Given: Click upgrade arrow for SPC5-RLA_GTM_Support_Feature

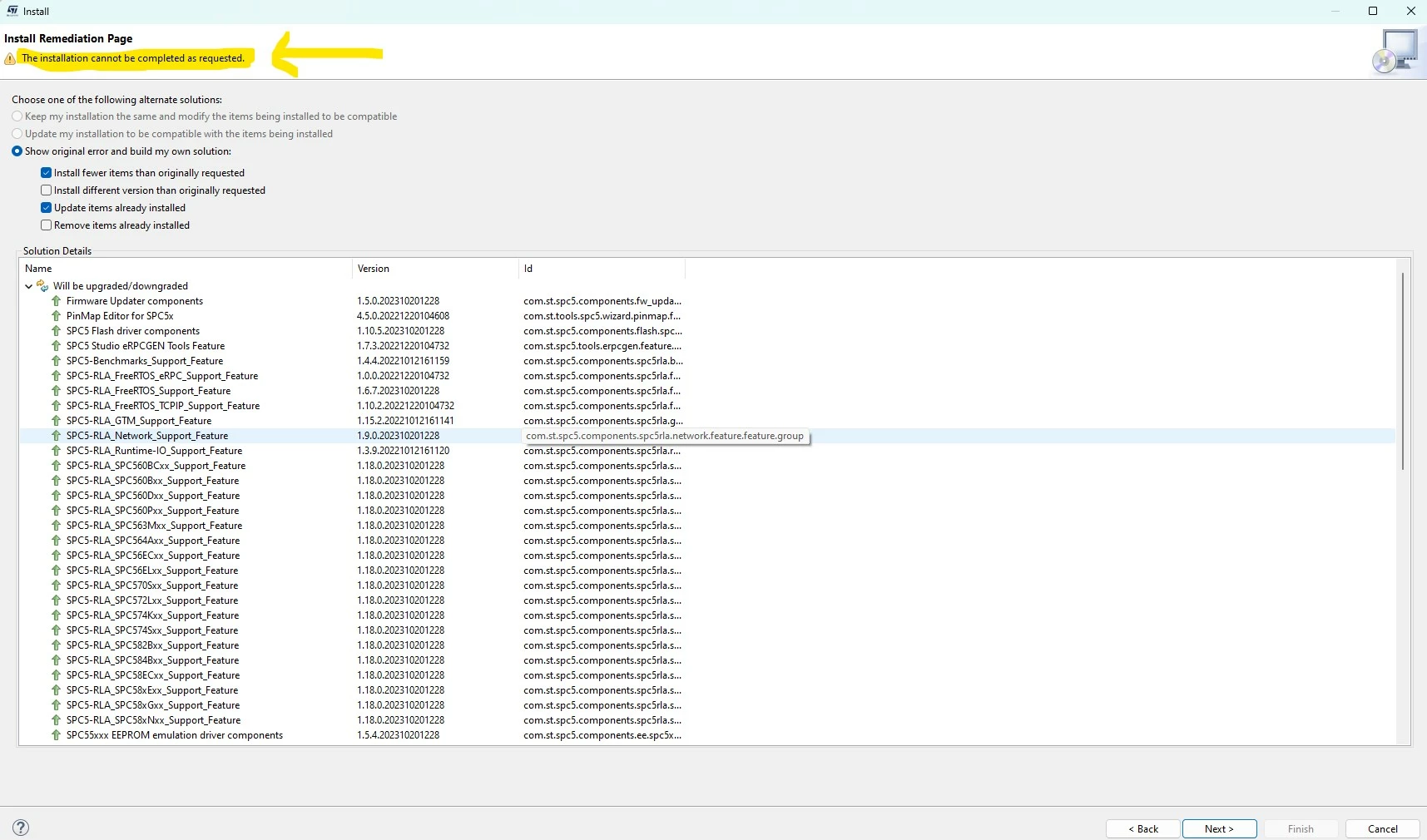Looking at the screenshot, I should coord(57,421).
